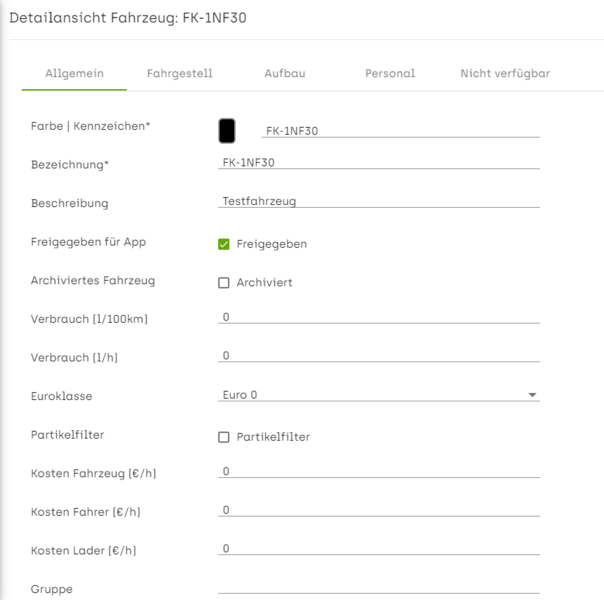Image resolution: width=604 pixels, height=600 pixels.
Task: Open the Euroklasse dropdown showing Euro 0
Action: [379, 395]
